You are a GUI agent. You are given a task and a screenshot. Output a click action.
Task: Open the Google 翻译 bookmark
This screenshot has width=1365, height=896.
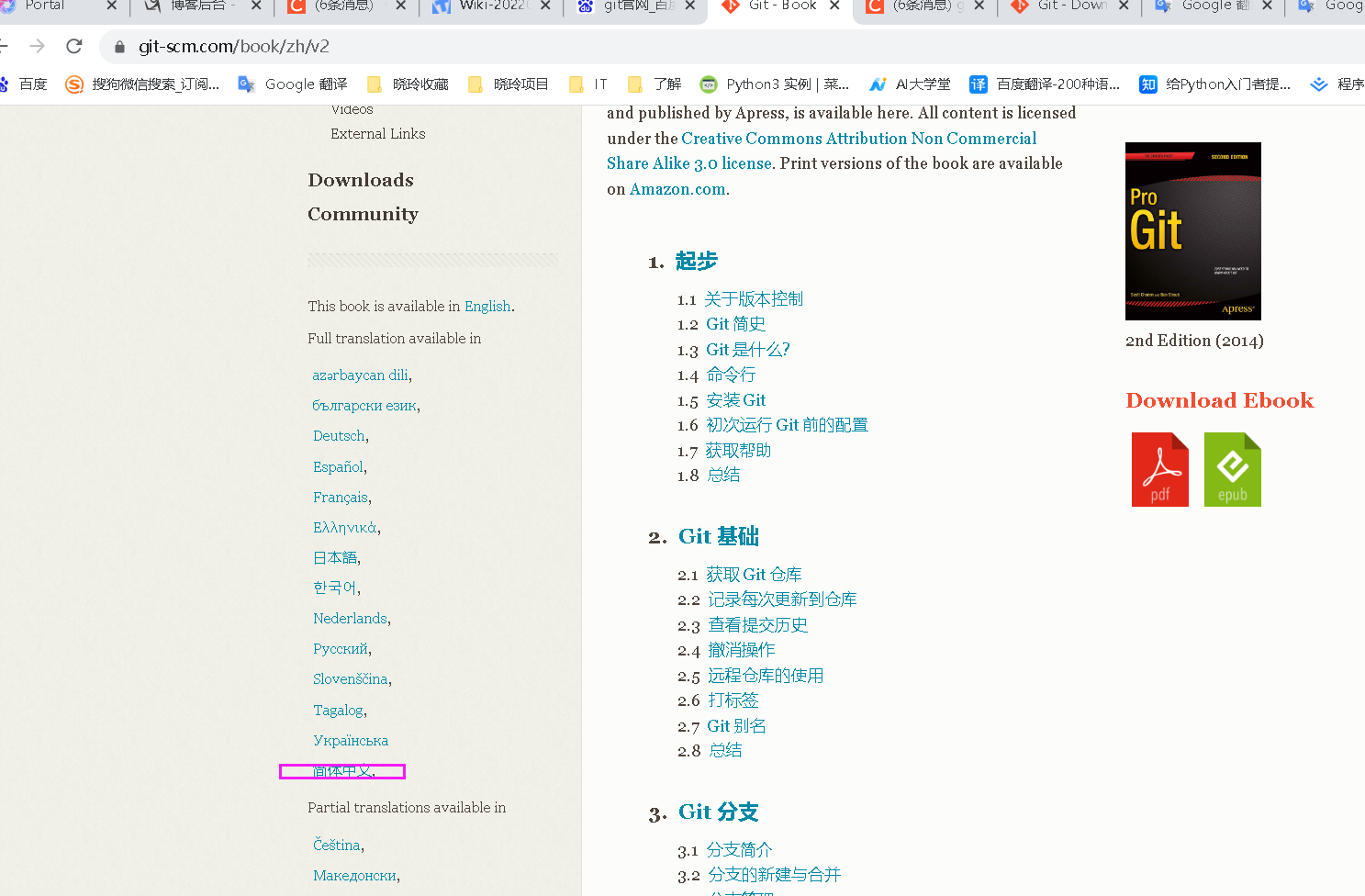(x=293, y=84)
